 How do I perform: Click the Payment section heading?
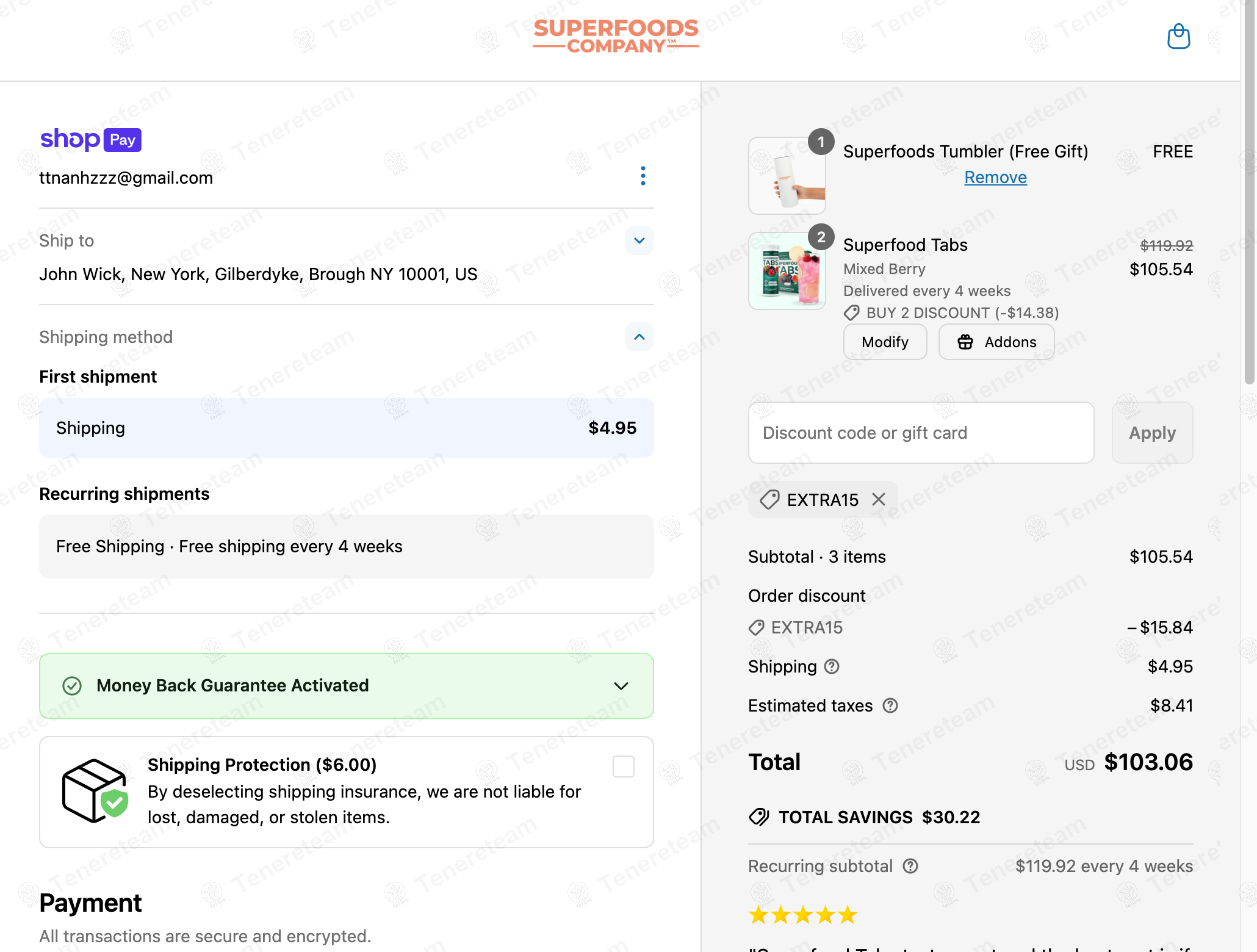coord(90,903)
